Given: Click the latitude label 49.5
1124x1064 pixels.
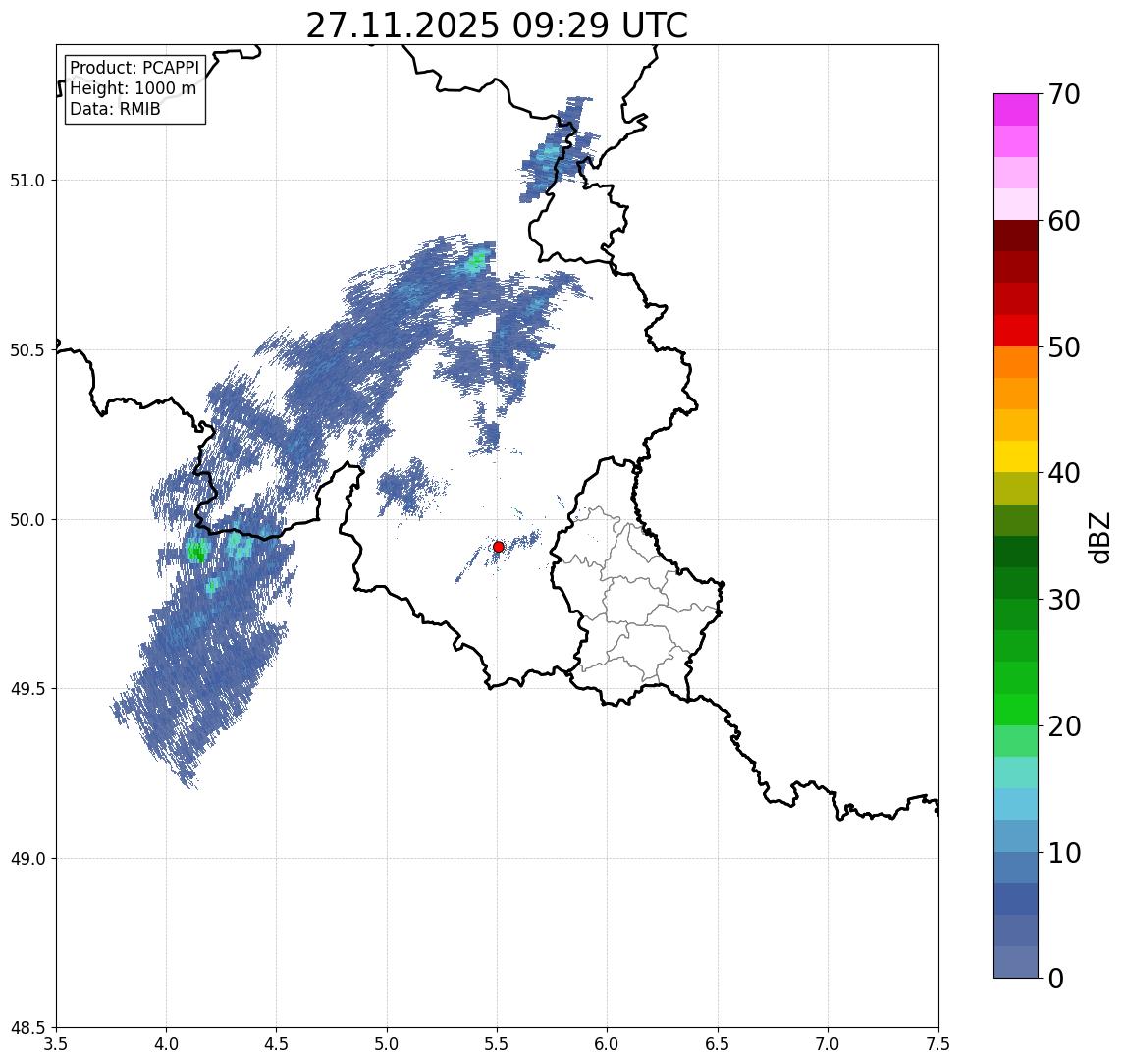Looking at the screenshot, I should (27, 689).
